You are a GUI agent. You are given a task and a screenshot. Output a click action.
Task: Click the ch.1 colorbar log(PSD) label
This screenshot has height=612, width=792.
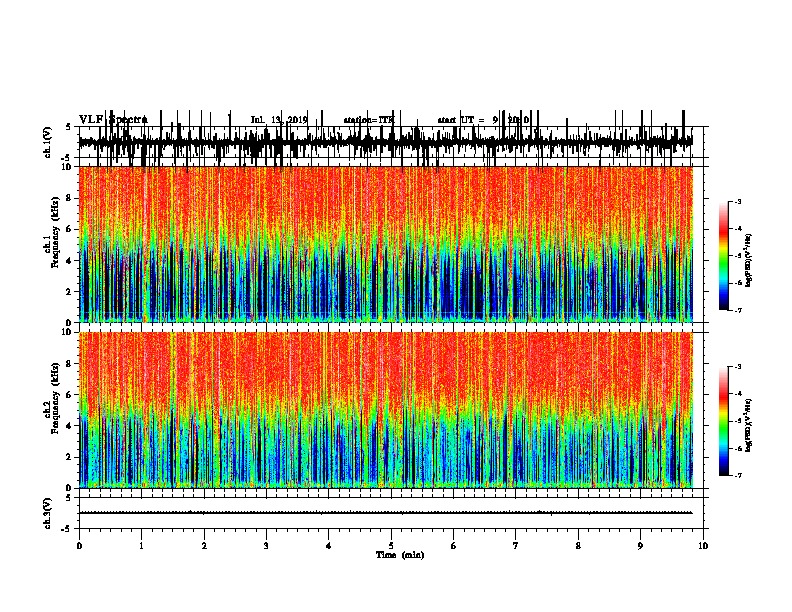coord(749,260)
